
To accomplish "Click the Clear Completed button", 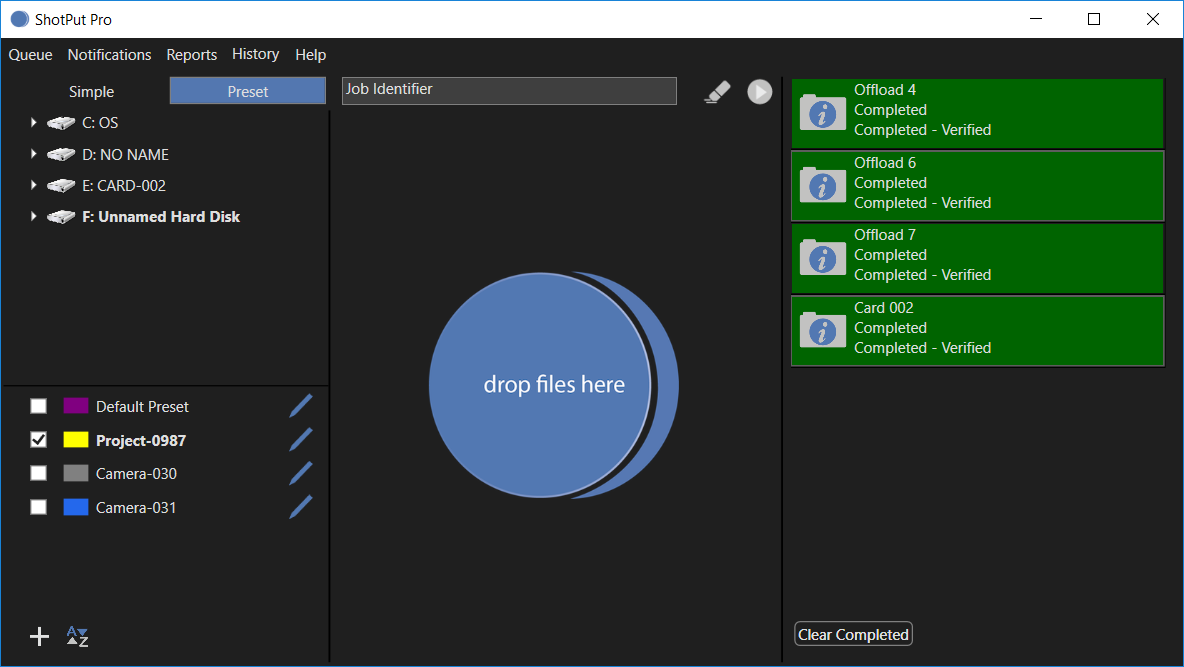I will click(852, 633).
